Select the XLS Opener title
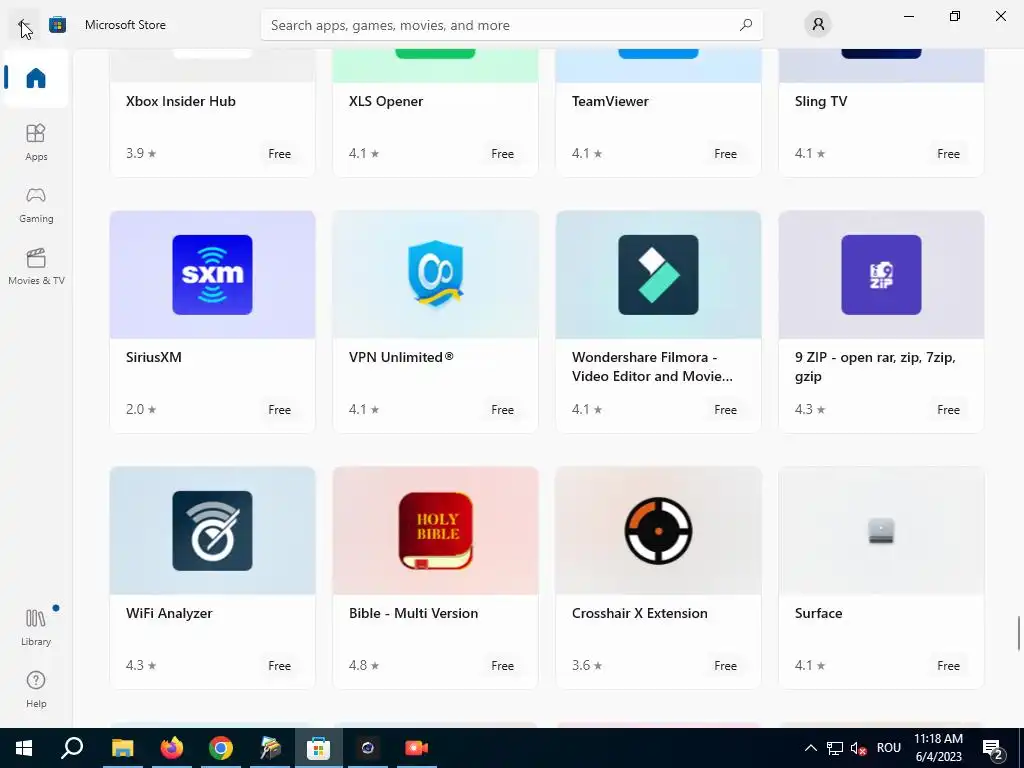Image resolution: width=1024 pixels, height=768 pixels. point(386,101)
